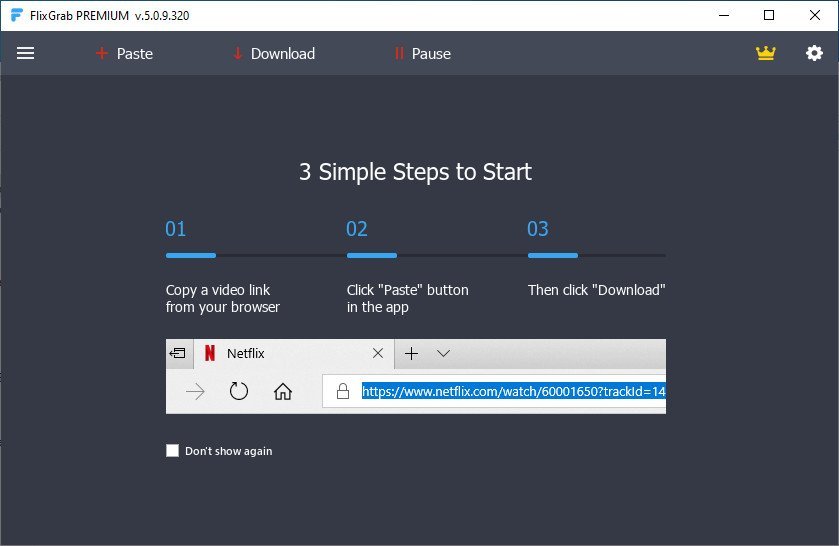Screen dimensions: 839x546
Task: Click the FlixGrab logo in title bar
Action: [x=17, y=15]
